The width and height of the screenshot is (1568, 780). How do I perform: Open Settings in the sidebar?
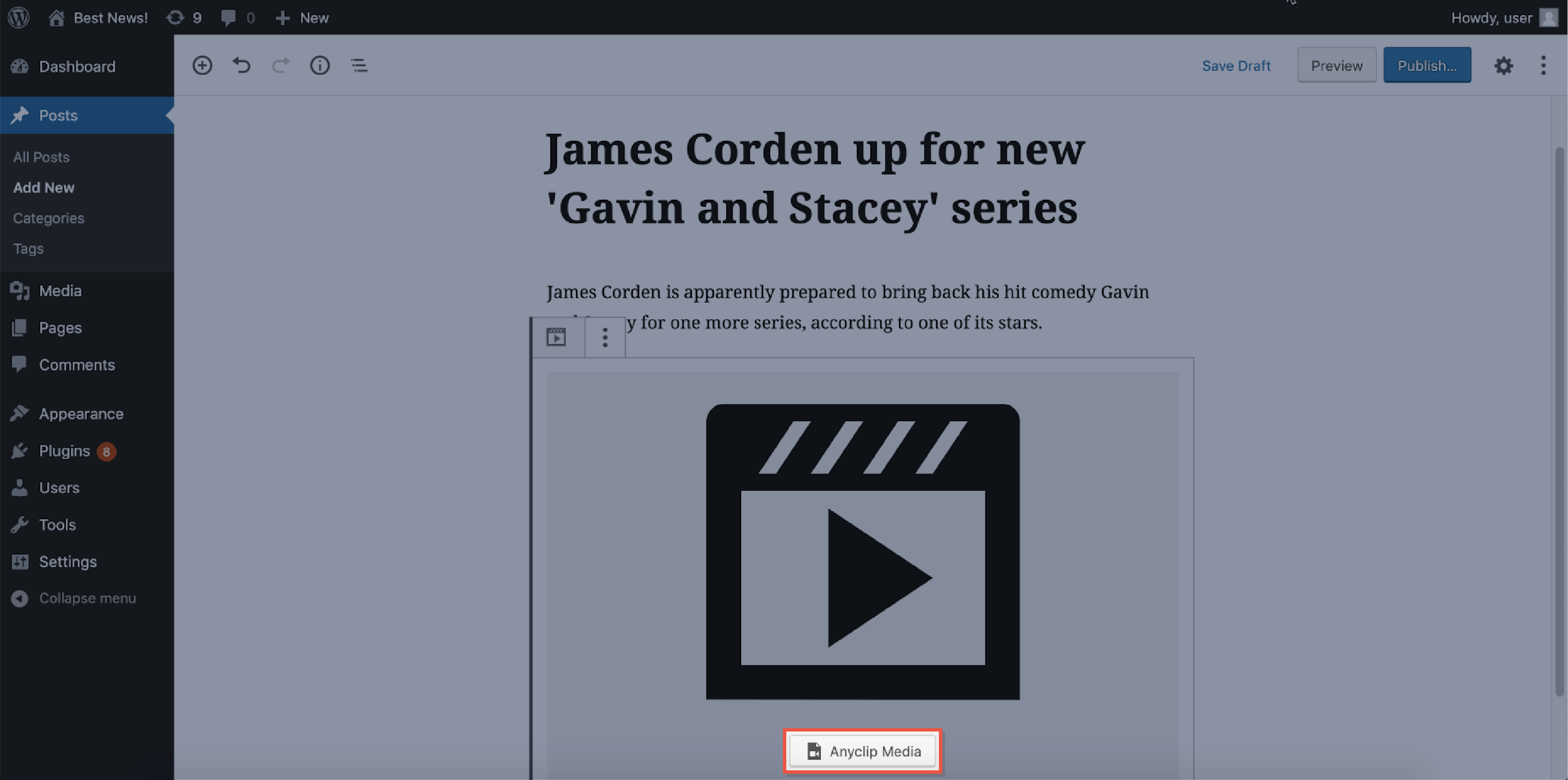tap(68, 561)
